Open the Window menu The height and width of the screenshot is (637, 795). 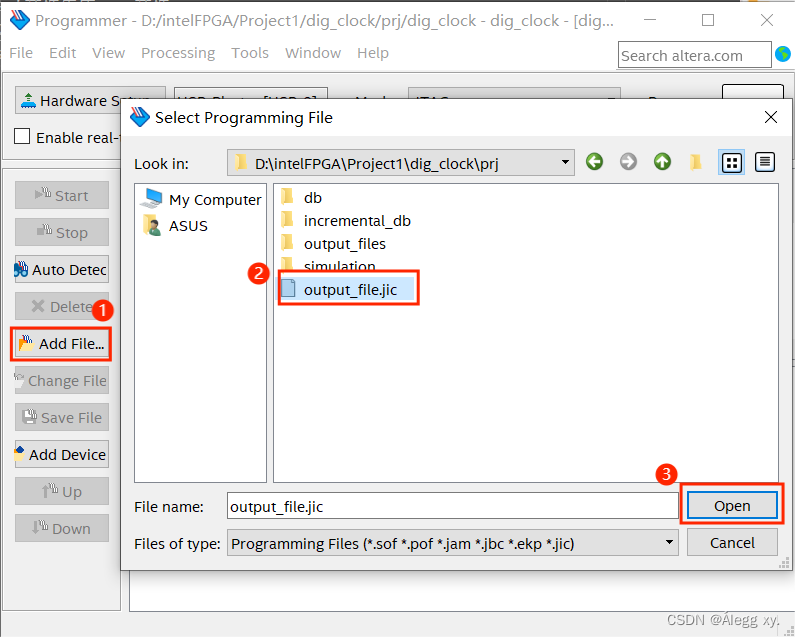pos(313,53)
